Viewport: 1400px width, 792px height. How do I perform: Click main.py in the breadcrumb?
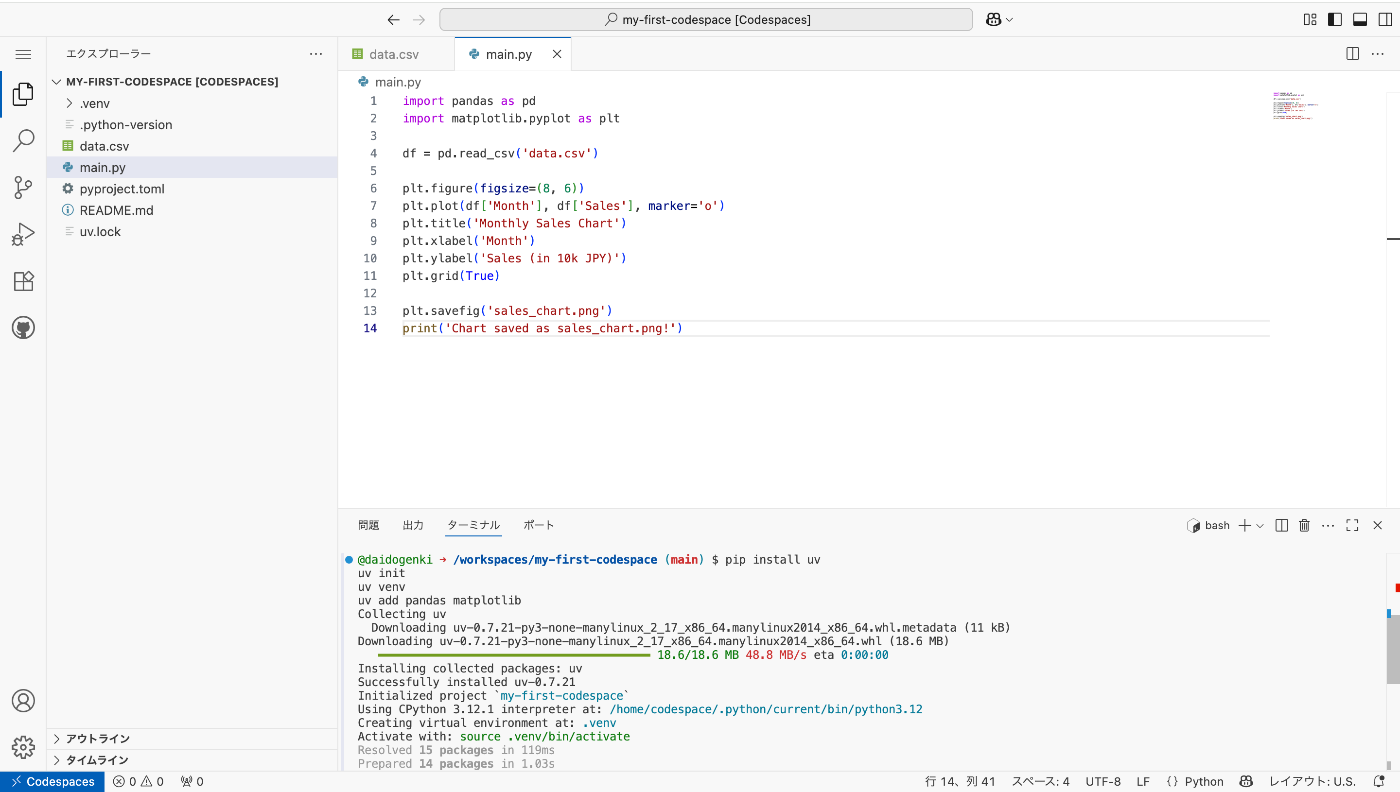[x=398, y=82]
